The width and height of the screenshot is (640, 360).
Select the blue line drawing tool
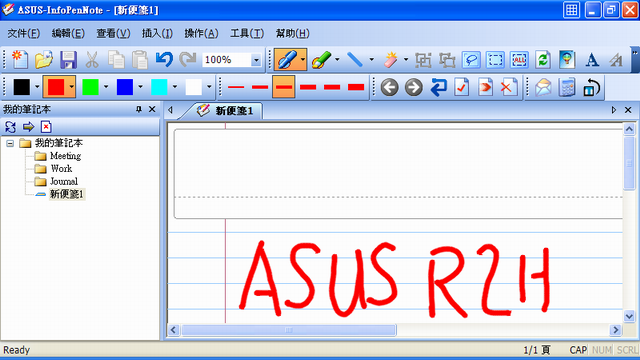(x=356, y=60)
